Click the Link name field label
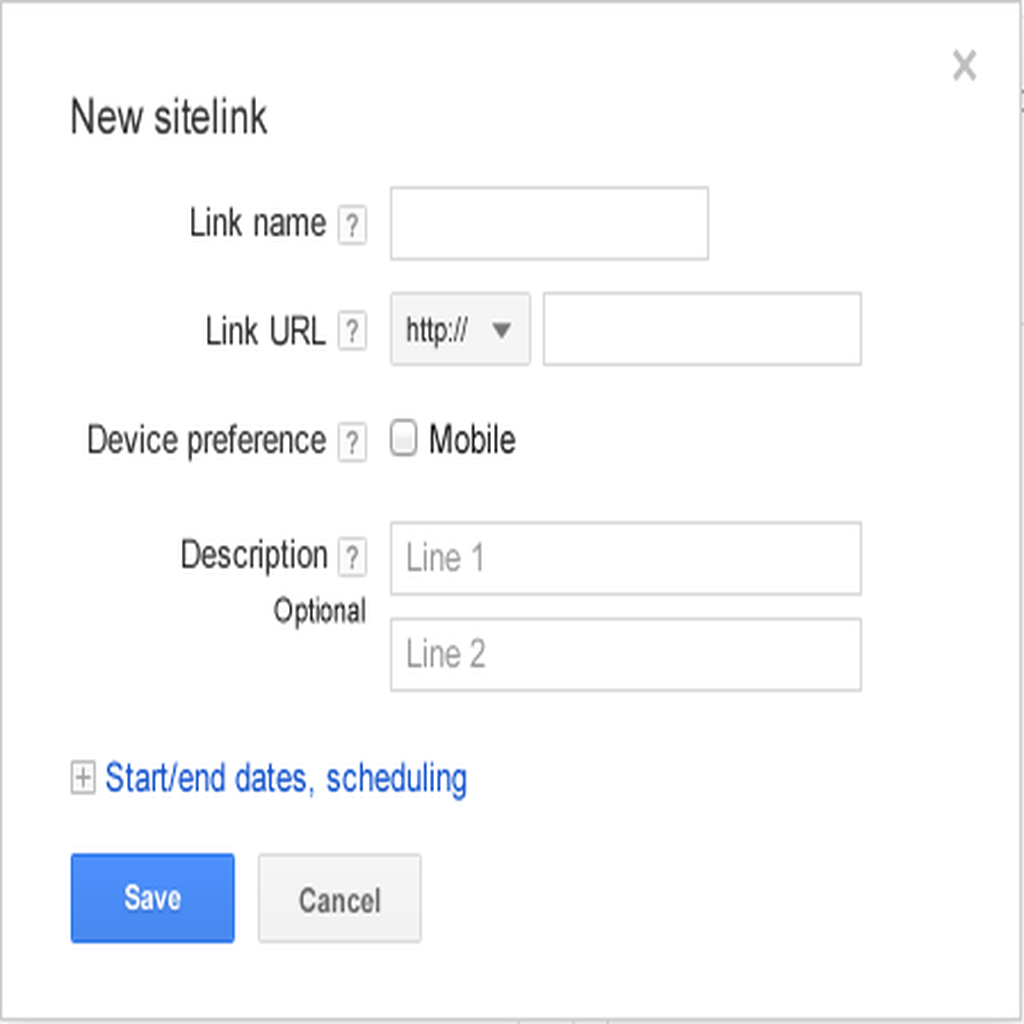The height and width of the screenshot is (1024, 1024). tap(258, 223)
